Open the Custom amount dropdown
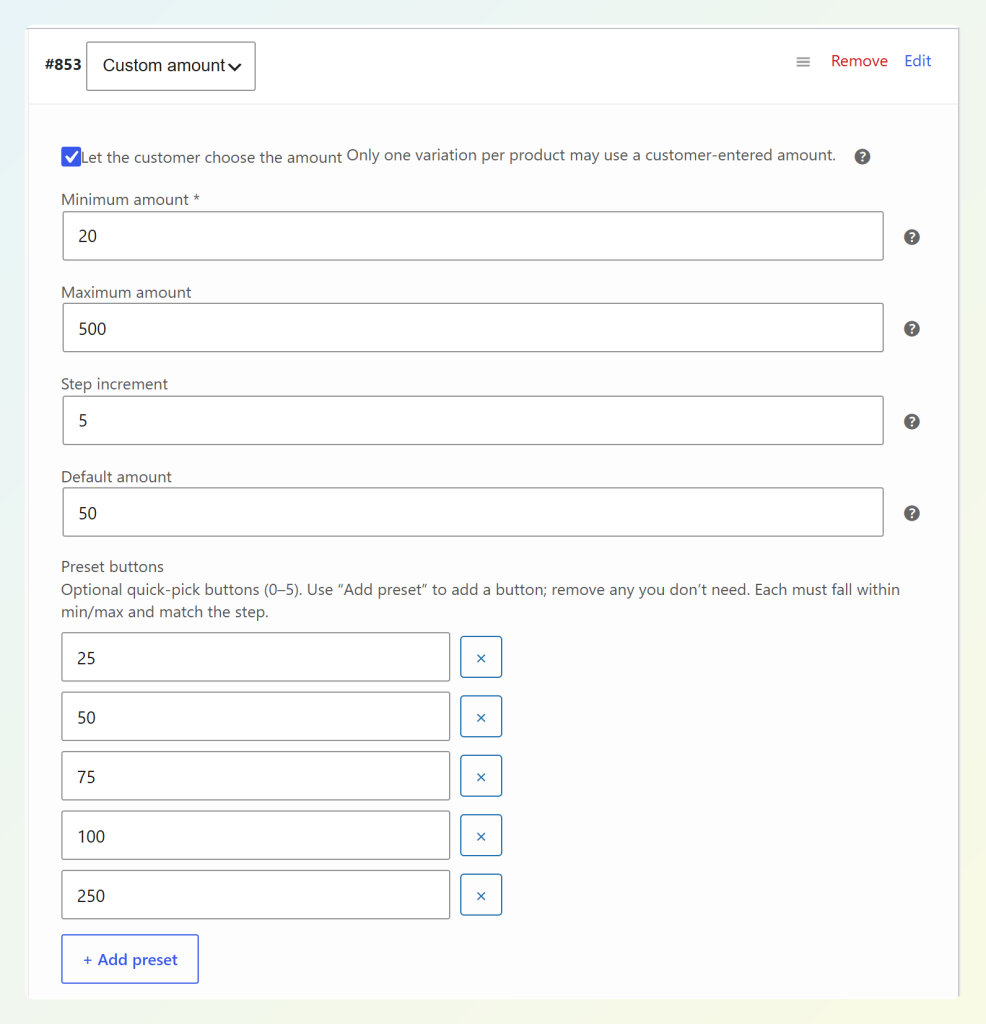Image resolution: width=986 pixels, height=1024 pixels. click(171, 66)
